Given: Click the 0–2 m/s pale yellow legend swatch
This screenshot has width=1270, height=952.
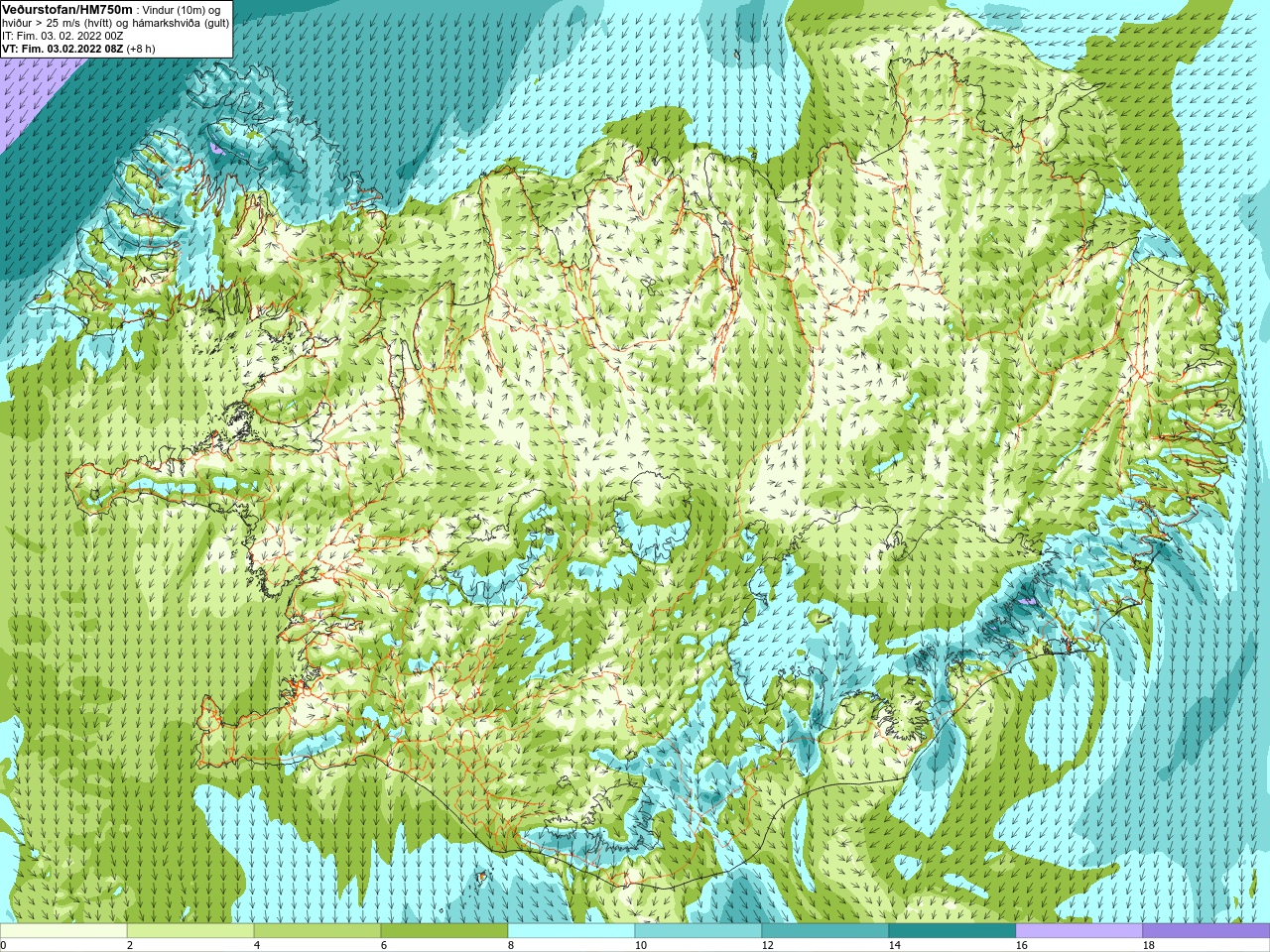Looking at the screenshot, I should 63,930.
